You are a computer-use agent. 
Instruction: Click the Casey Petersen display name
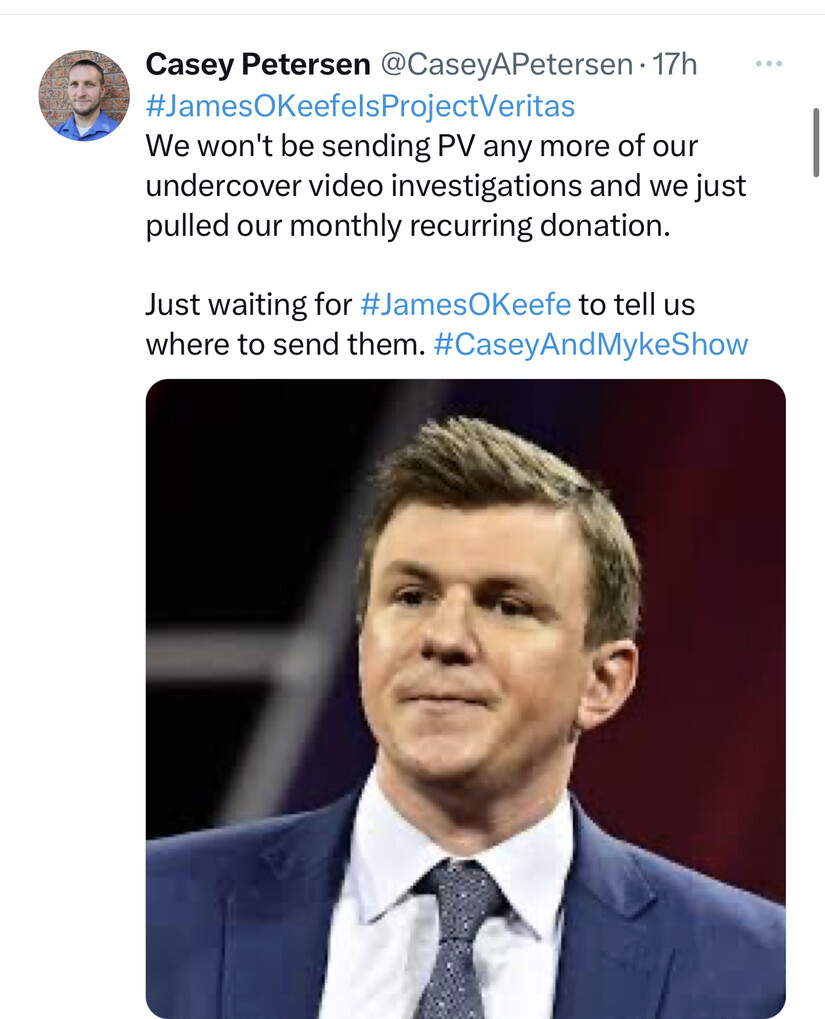coord(257,64)
